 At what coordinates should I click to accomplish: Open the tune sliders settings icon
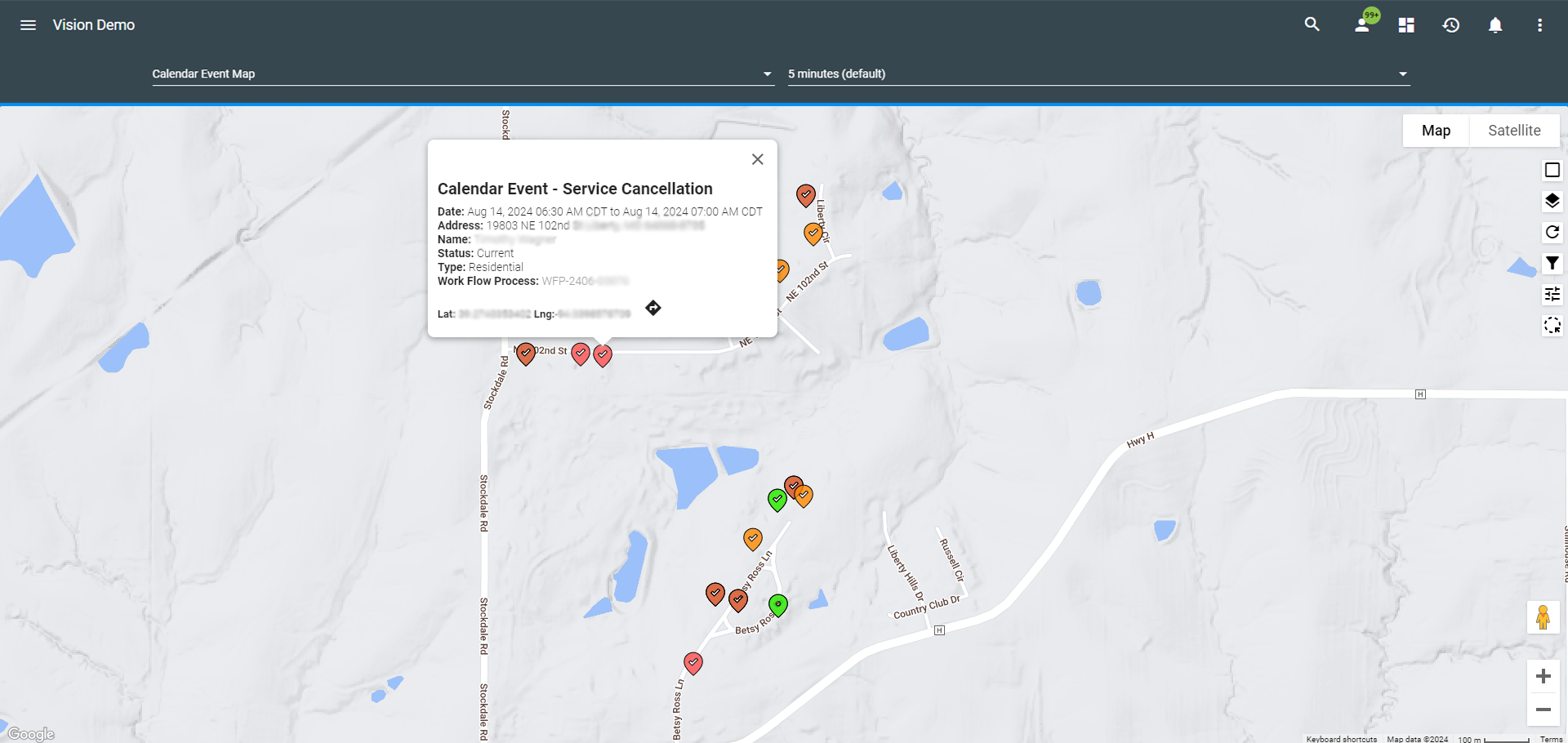pyautogui.click(x=1552, y=294)
